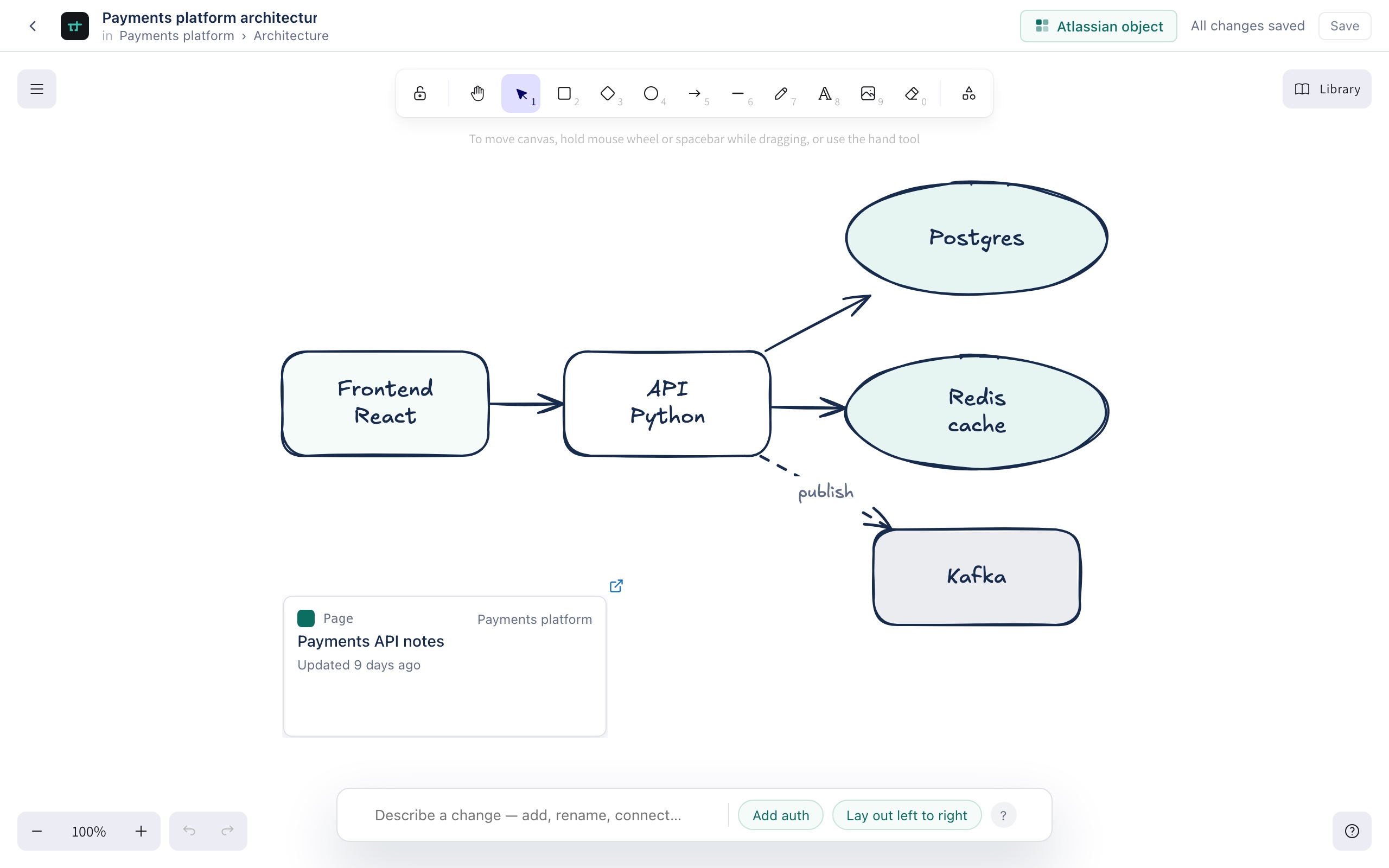Select the Frontend React box
The image size is (1389, 868).
pos(385,404)
